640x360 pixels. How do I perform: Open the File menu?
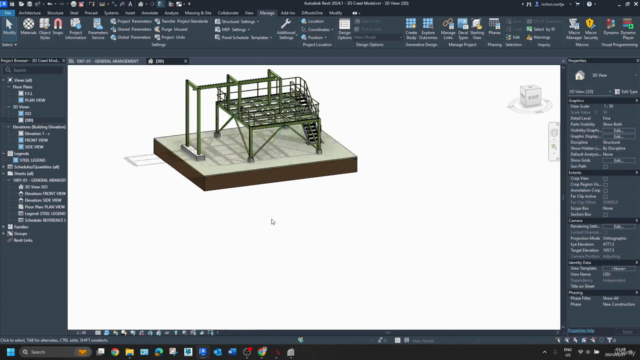[7, 13]
